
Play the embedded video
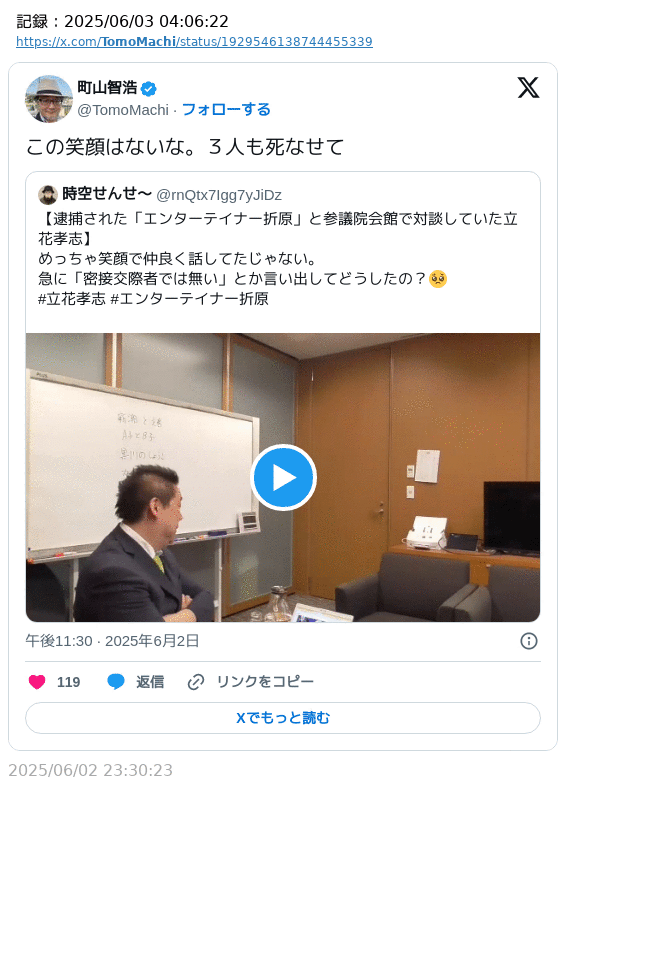[283, 477]
